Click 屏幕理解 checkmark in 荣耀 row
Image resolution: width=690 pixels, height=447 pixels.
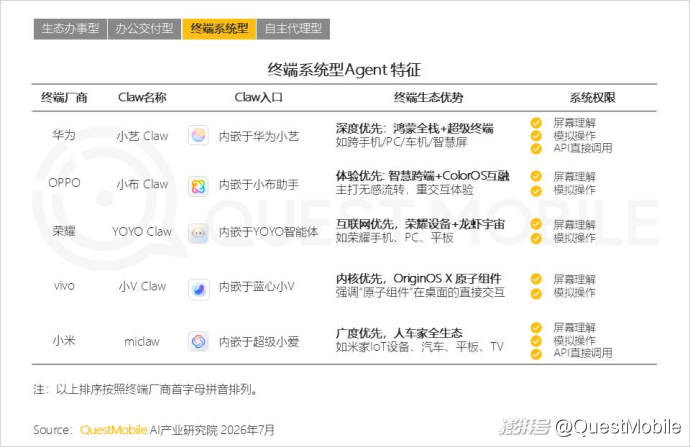tap(536, 224)
